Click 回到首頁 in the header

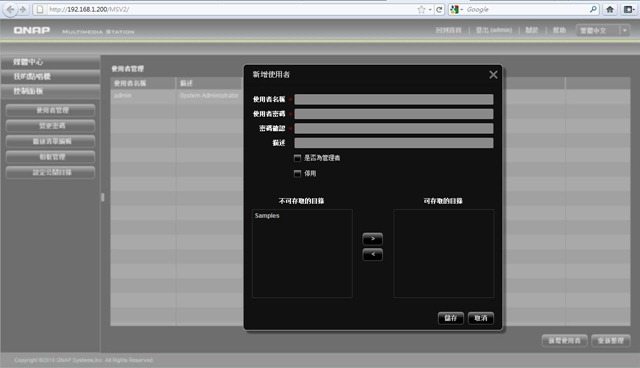pyautogui.click(x=448, y=30)
